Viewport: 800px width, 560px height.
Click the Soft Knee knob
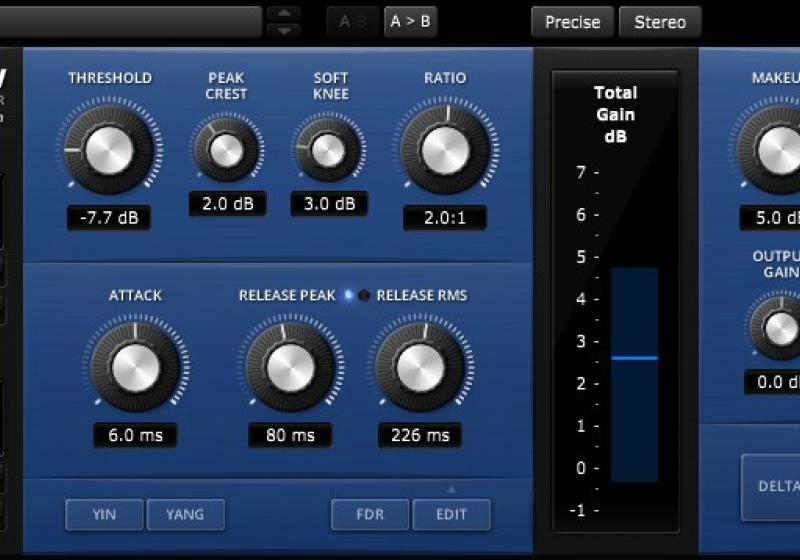[x=328, y=150]
